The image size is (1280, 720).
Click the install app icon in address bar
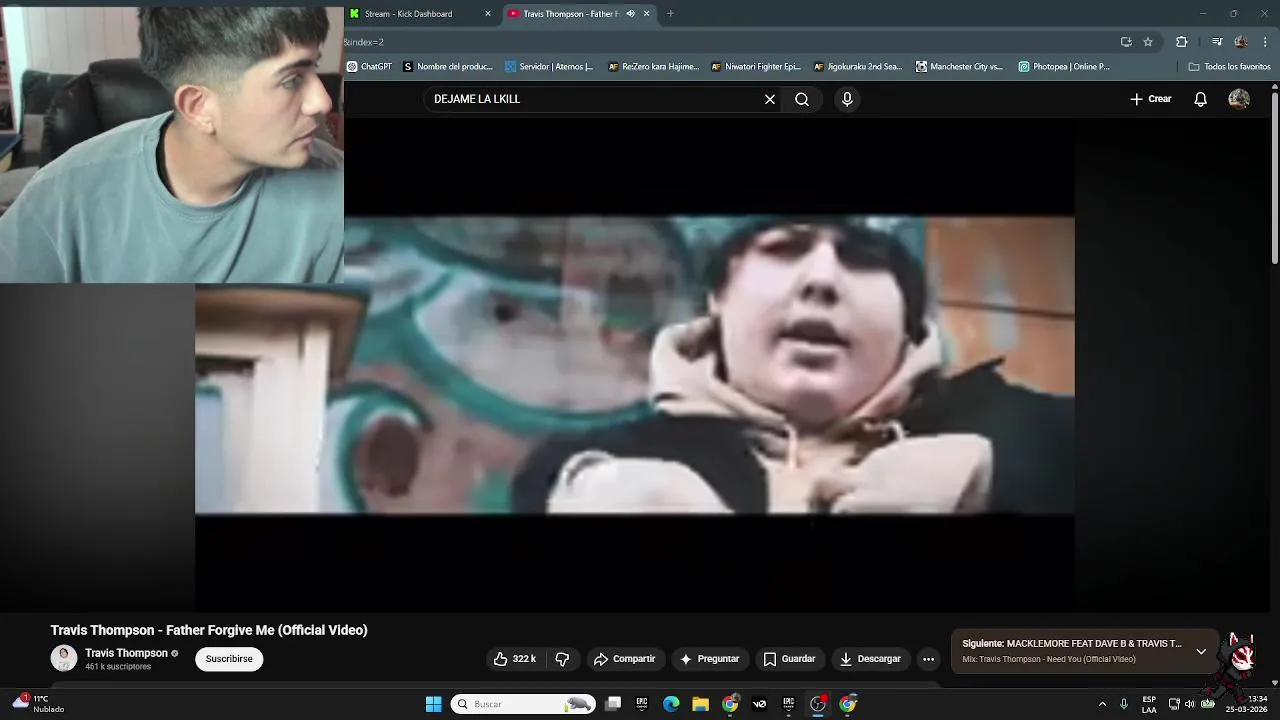click(x=1126, y=42)
